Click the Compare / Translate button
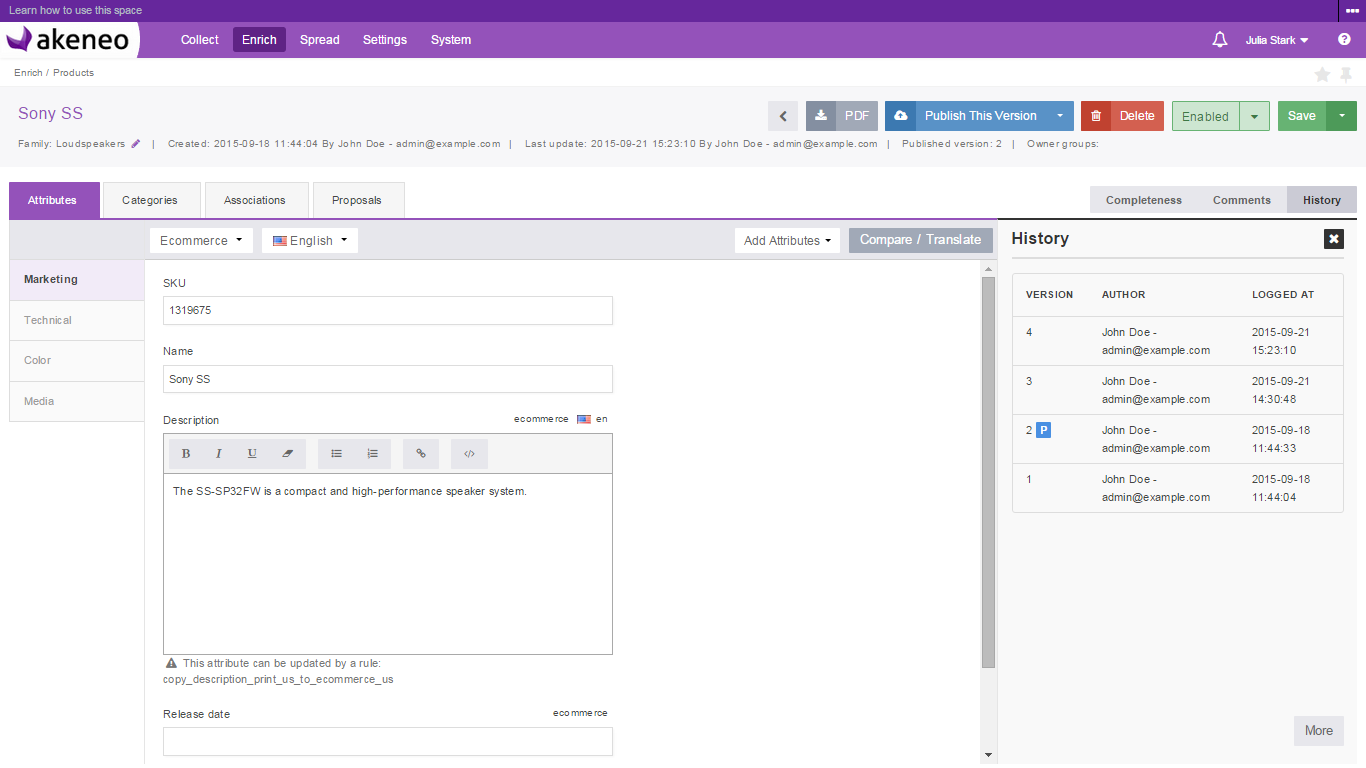 coord(921,240)
